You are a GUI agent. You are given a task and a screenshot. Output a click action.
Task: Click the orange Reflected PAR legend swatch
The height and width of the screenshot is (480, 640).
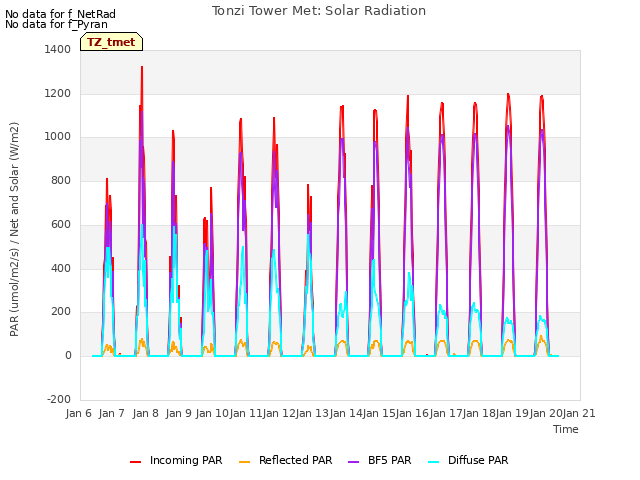244,462
